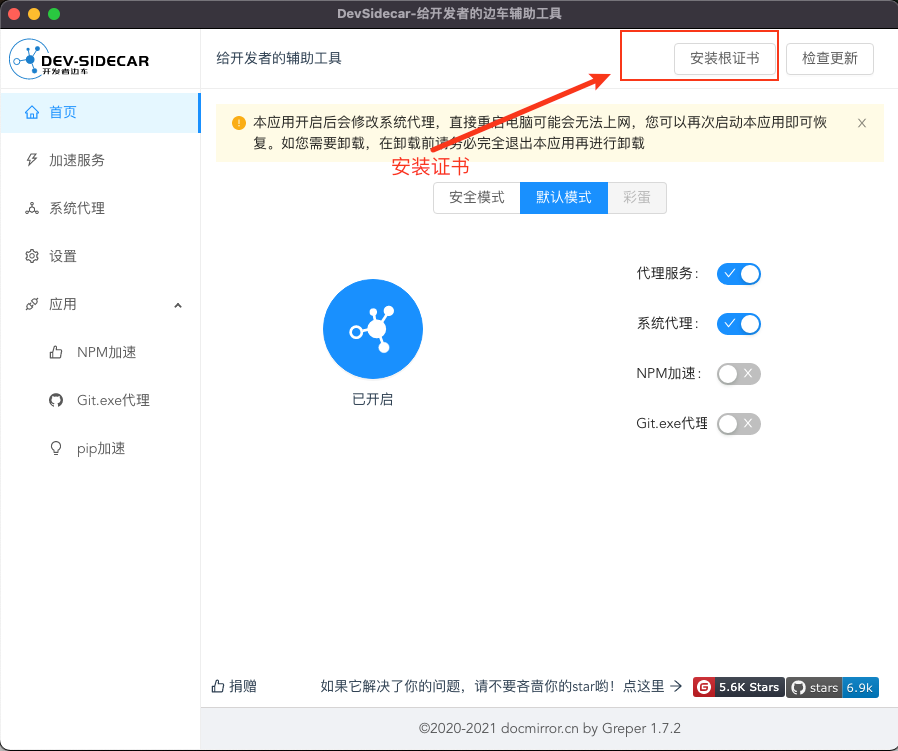This screenshot has height=751, width=898.
Task: Open the Gitee 5.6K Stars badge
Action: (738, 687)
